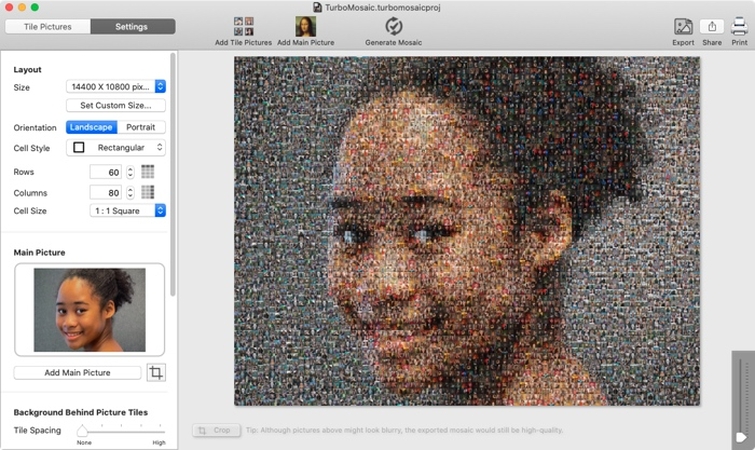
Task: Click the grid icon next to Columns
Action: (148, 193)
